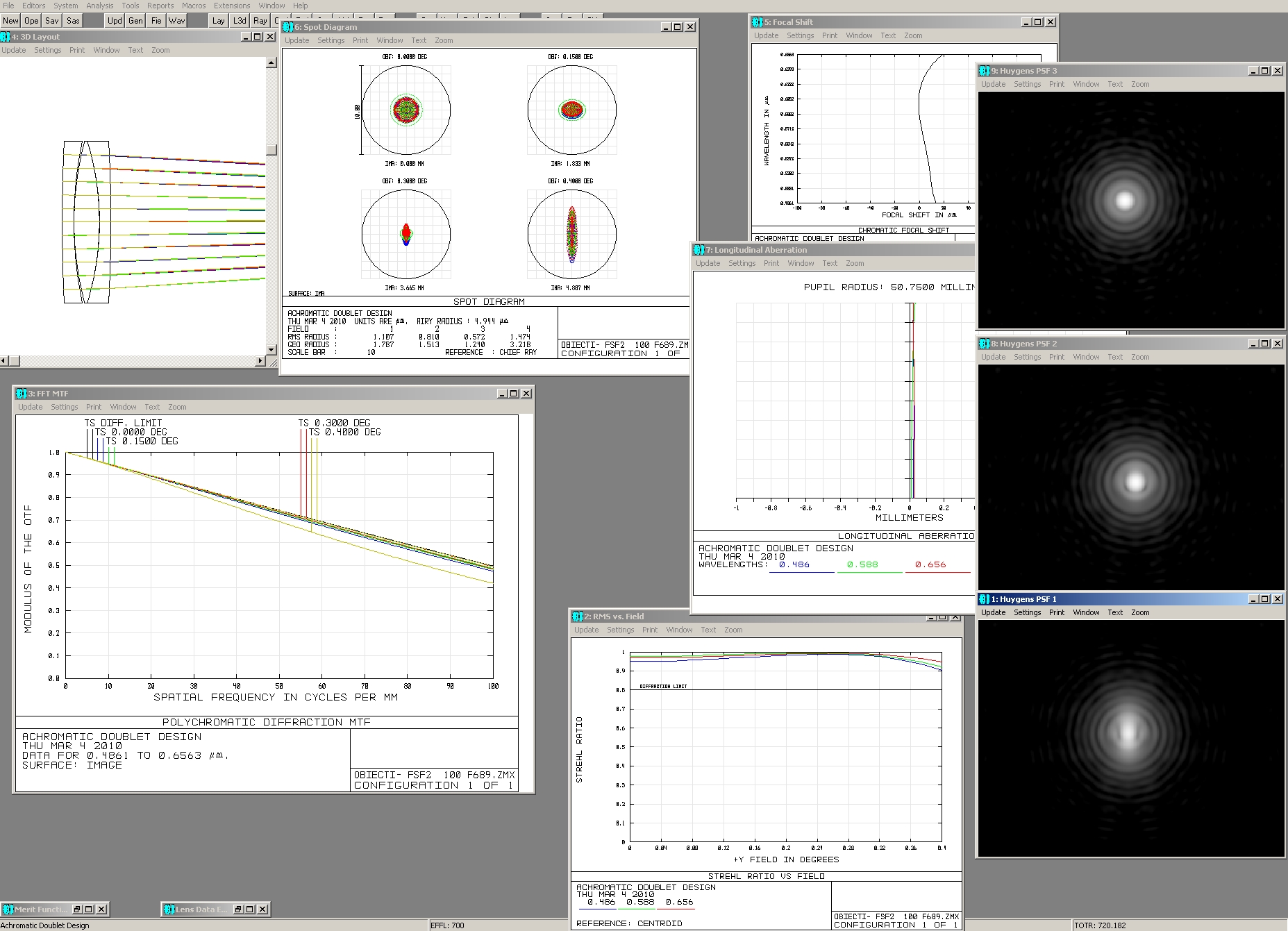The width and height of the screenshot is (1288, 931).
Task: Open the main Help menu
Action: click(x=300, y=6)
